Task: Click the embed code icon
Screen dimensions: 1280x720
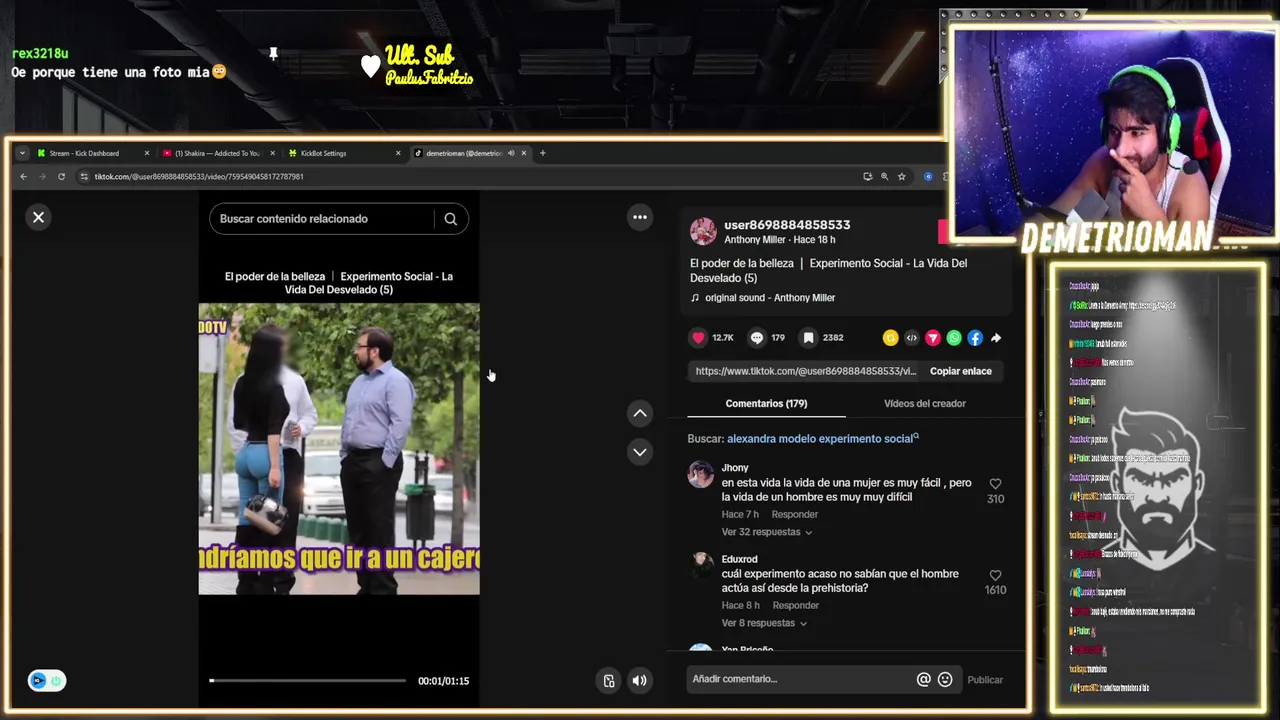Action: 911,338
